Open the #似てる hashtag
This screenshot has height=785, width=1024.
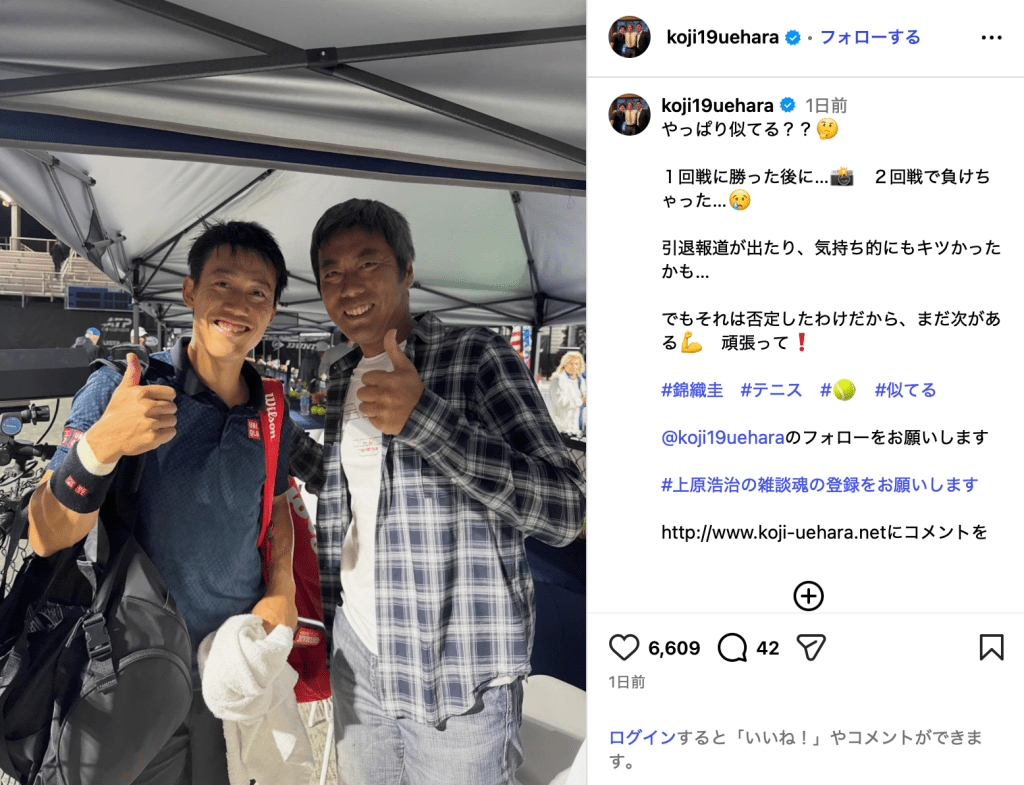coord(905,390)
